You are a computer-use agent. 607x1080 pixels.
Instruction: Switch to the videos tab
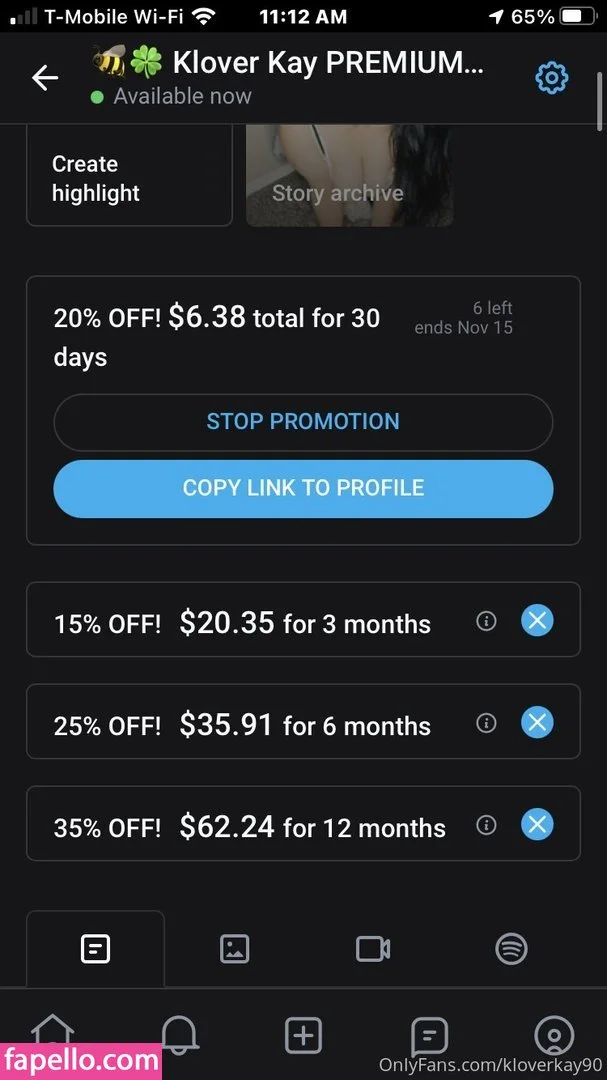coord(373,949)
